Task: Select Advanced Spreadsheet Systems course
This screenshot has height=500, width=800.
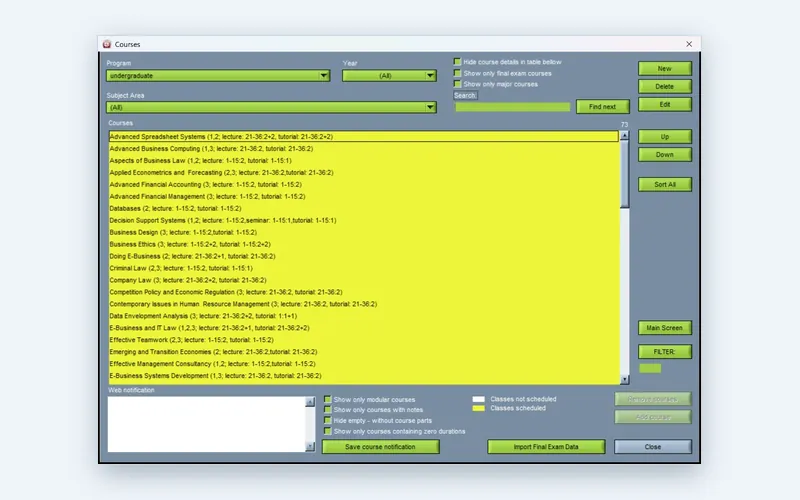Action: [x=364, y=136]
